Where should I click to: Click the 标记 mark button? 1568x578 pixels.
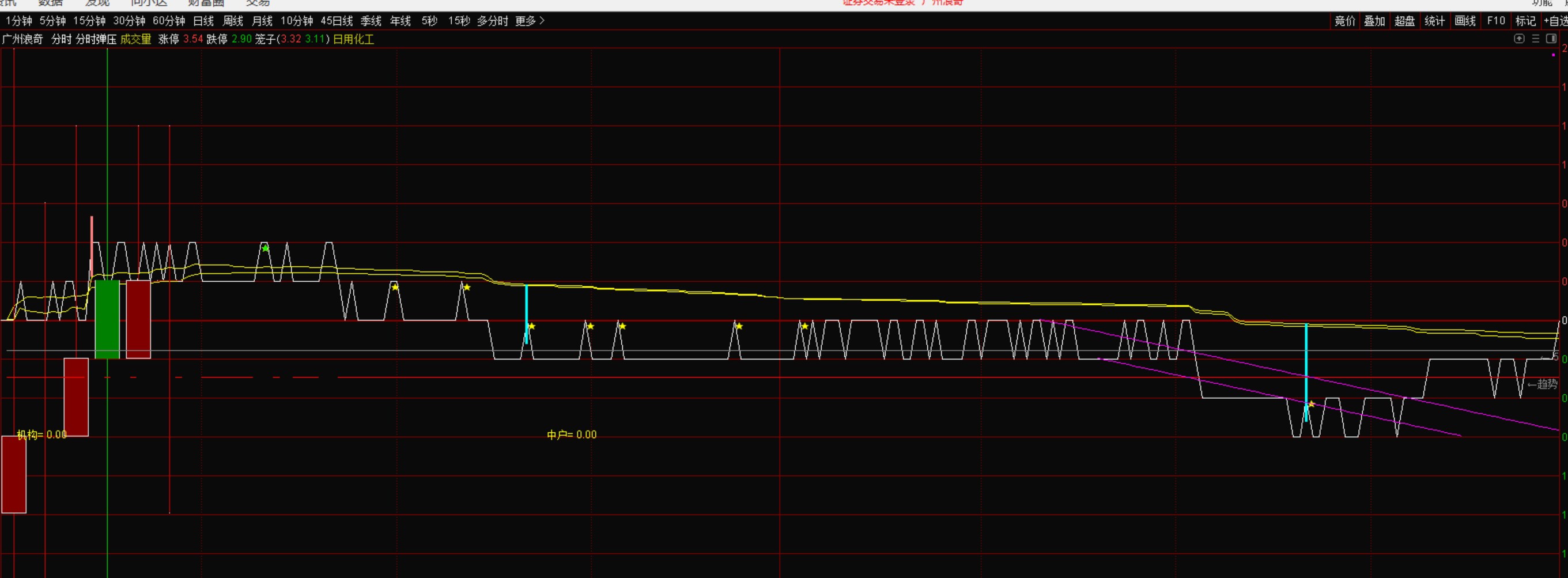1525,21
